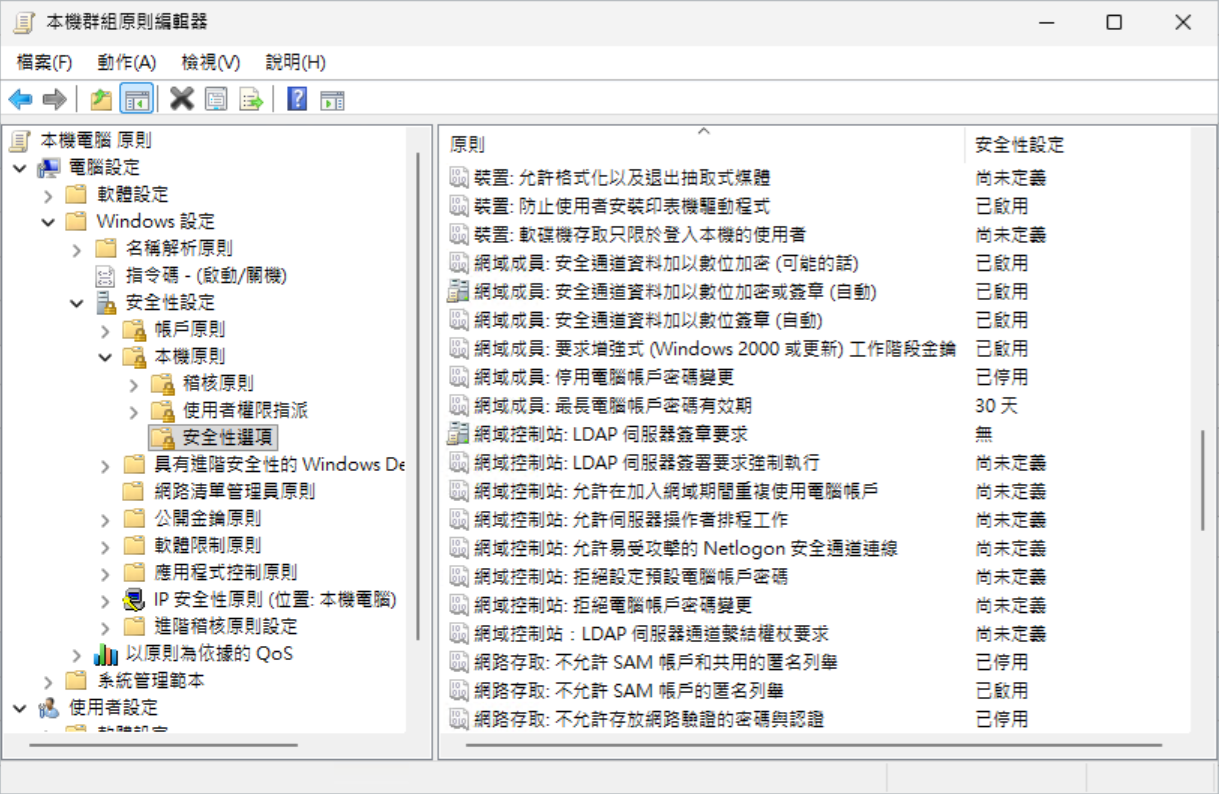The image size is (1219, 794).
Task: Expand the 帳戶原則 tree node
Action: pos(106,329)
